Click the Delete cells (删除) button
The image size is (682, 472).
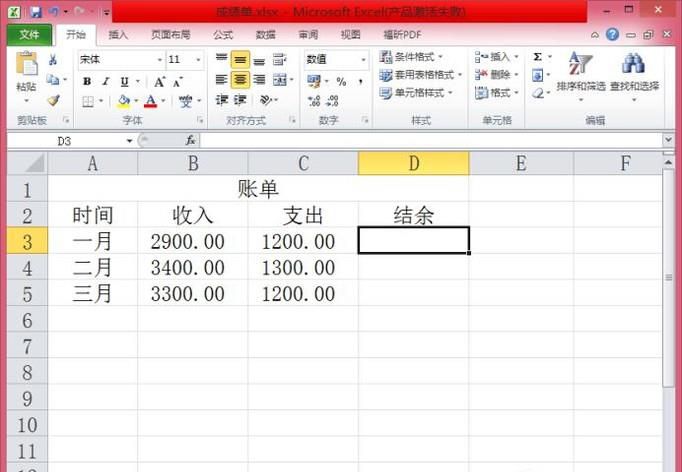coord(497,75)
